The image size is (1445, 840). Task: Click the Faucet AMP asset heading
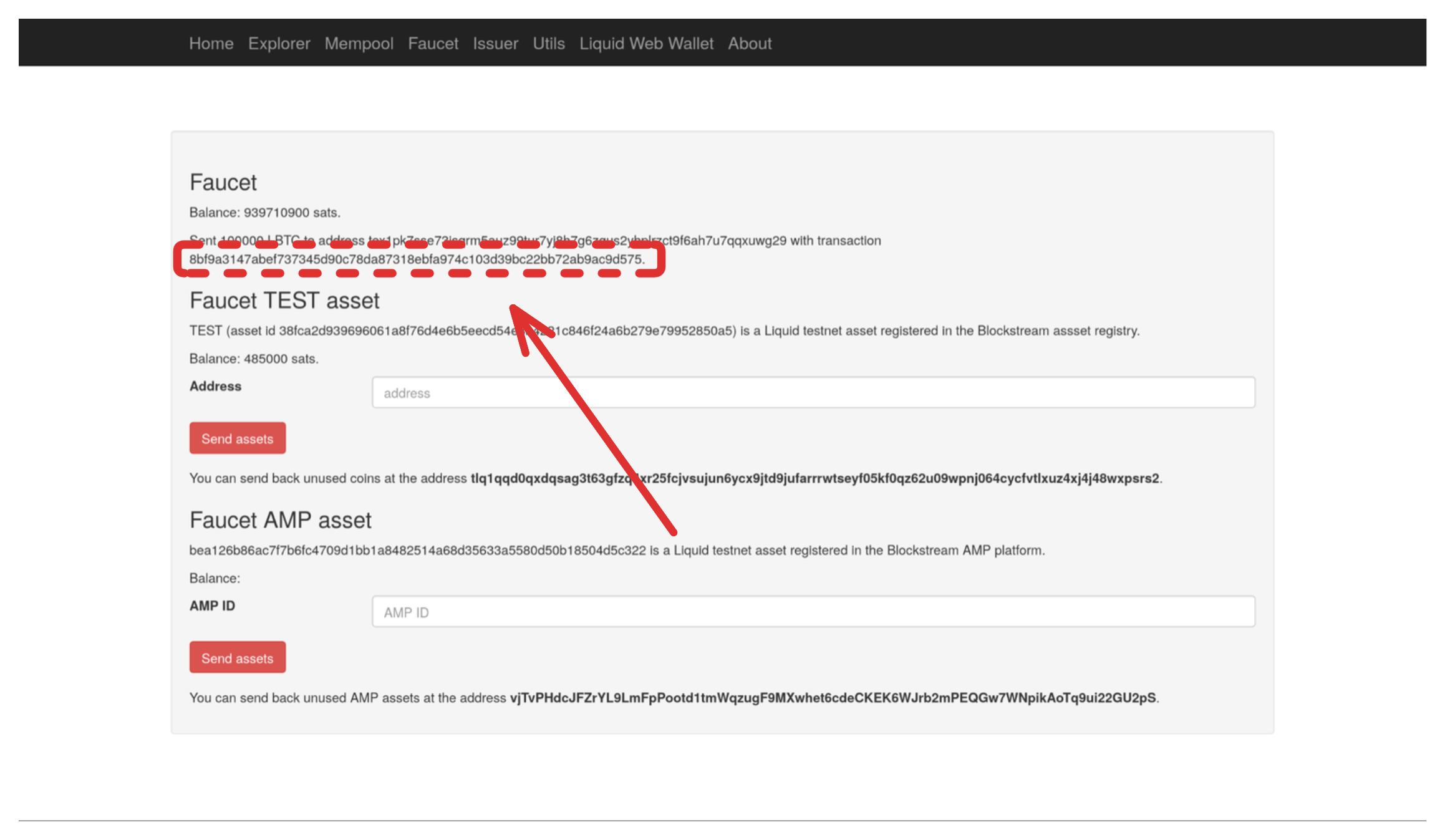click(280, 520)
